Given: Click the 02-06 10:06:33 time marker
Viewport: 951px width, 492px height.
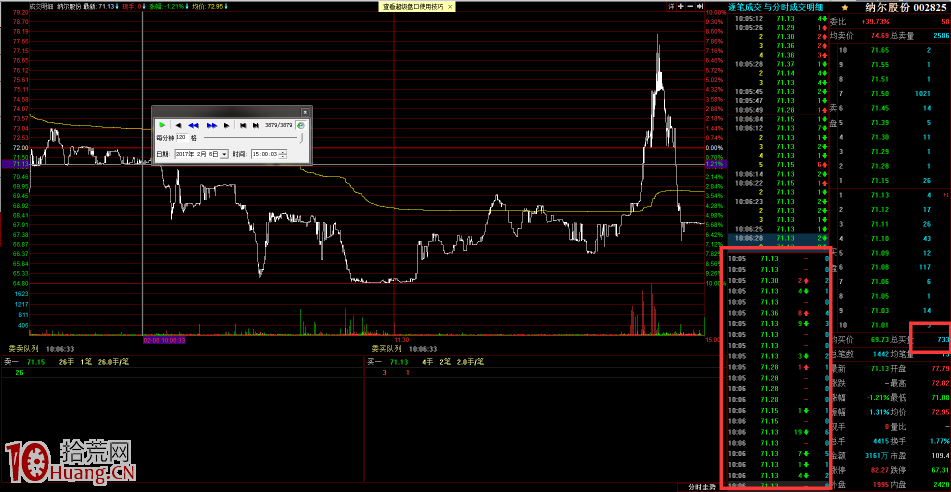Looking at the screenshot, I should [x=164, y=340].
